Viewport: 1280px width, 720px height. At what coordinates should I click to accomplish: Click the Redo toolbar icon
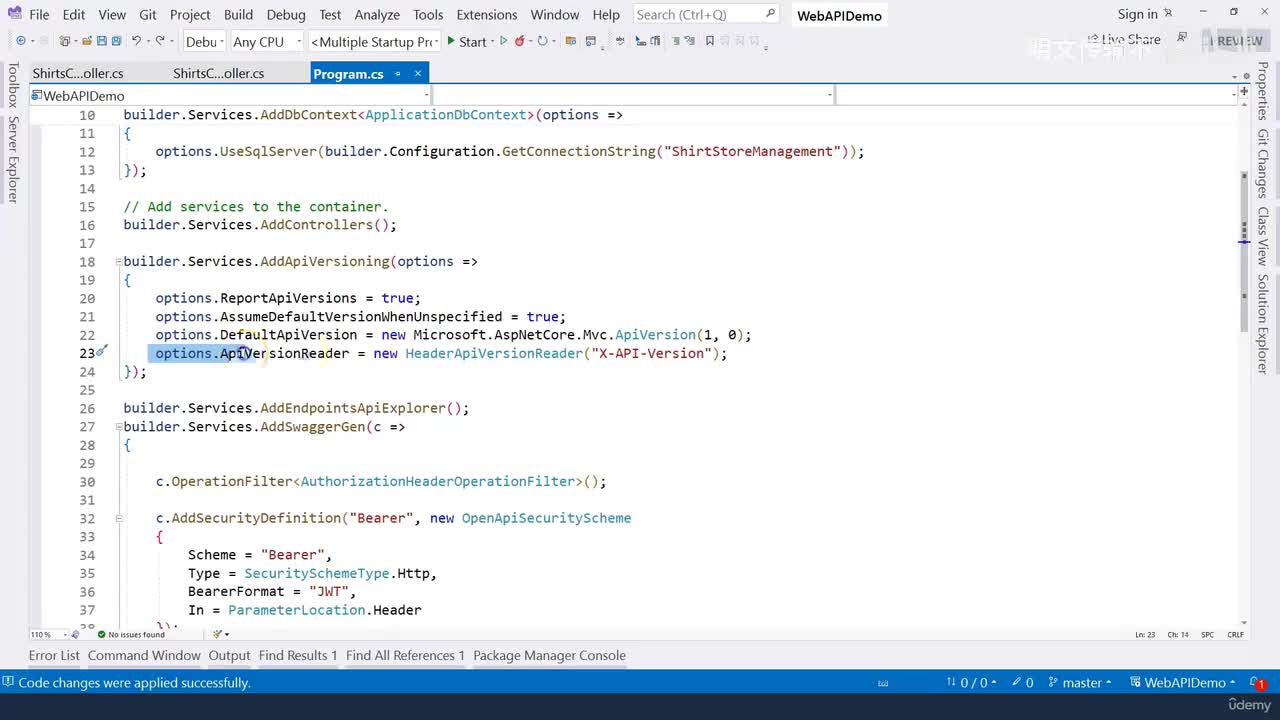click(x=160, y=41)
